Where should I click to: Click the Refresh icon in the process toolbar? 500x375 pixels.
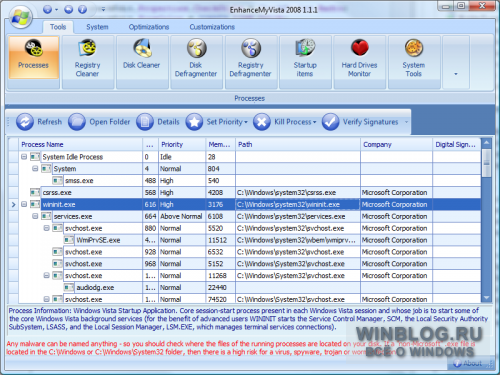point(25,122)
